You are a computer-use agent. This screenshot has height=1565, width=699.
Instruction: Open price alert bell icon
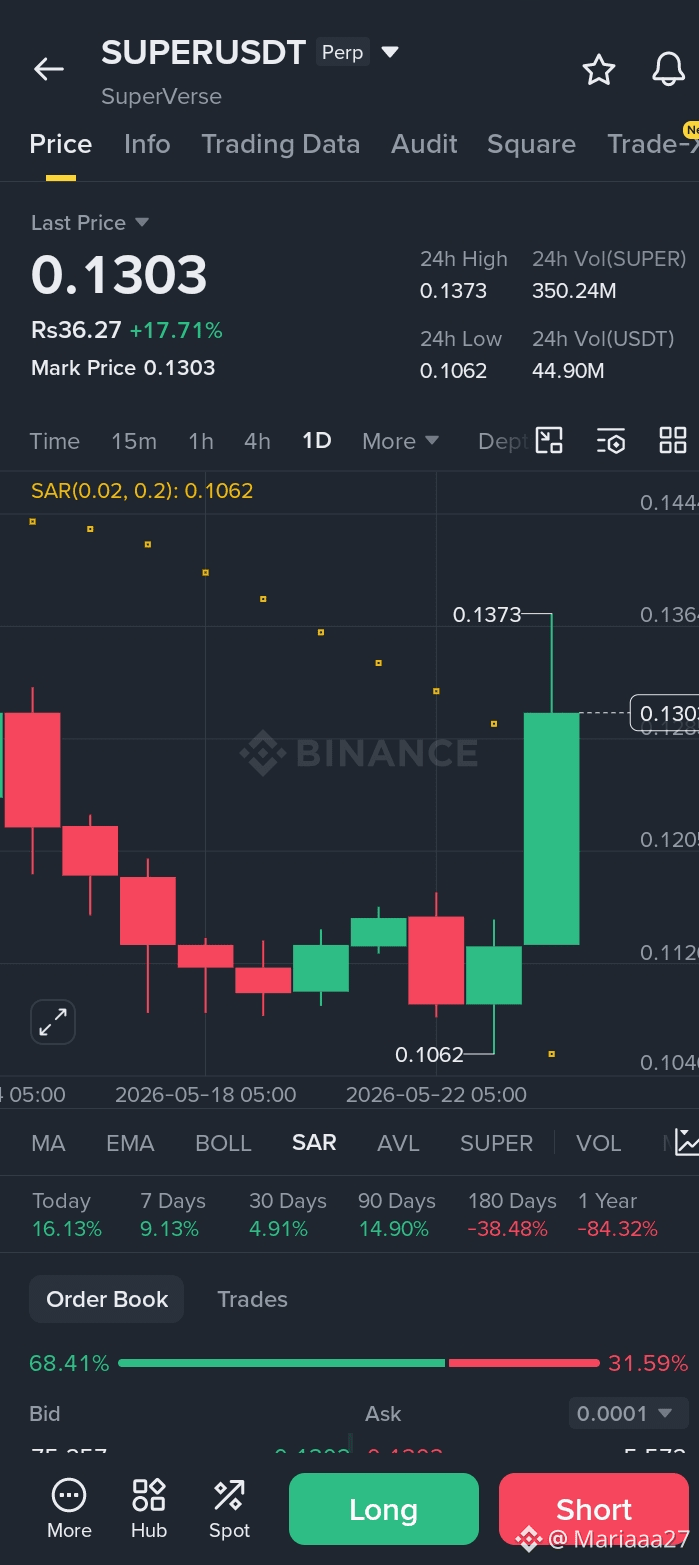click(x=668, y=69)
